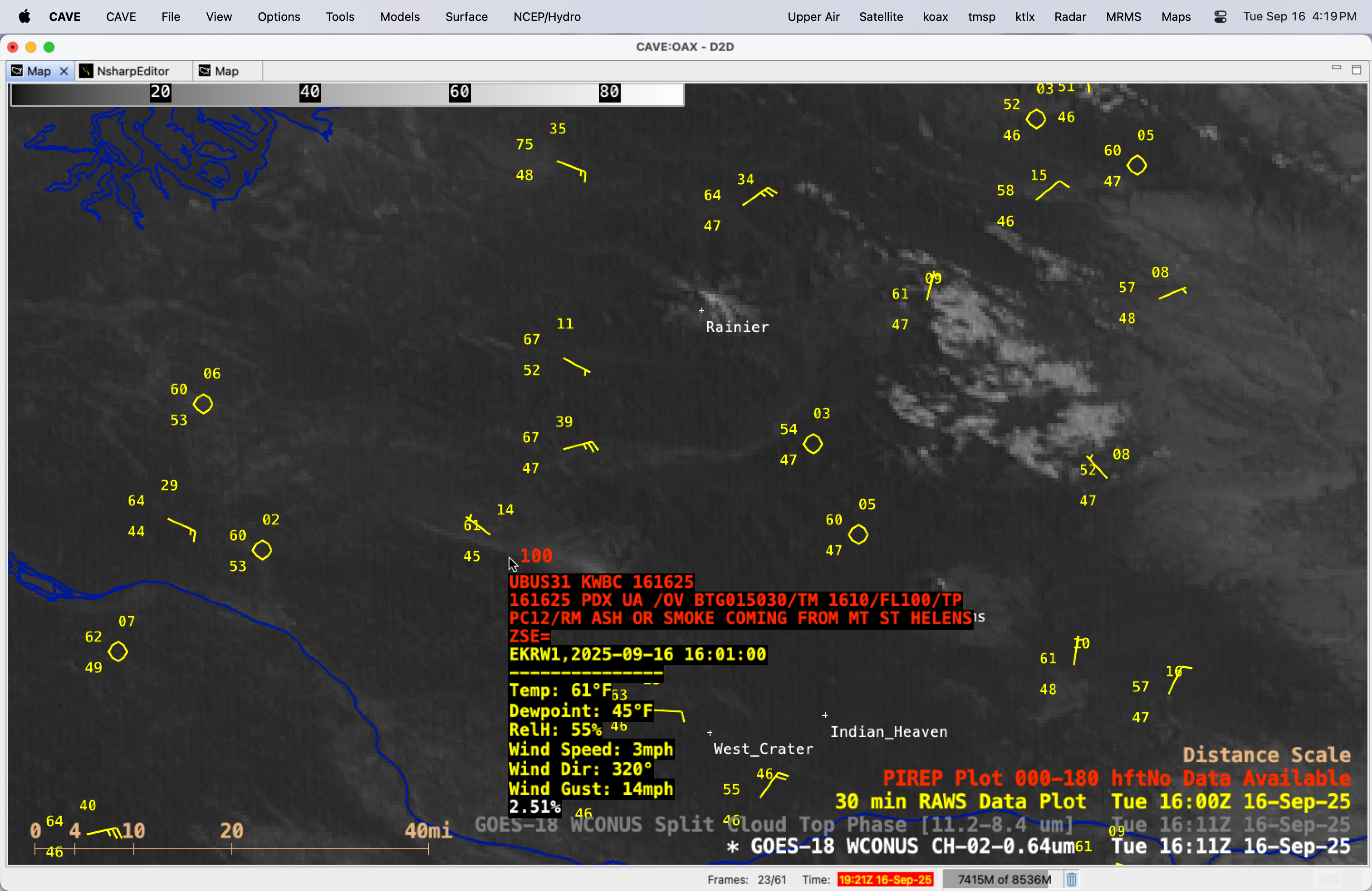Viewport: 1372px width, 891px height.
Task: Minimize the editor pane area
Action: coord(1336,68)
